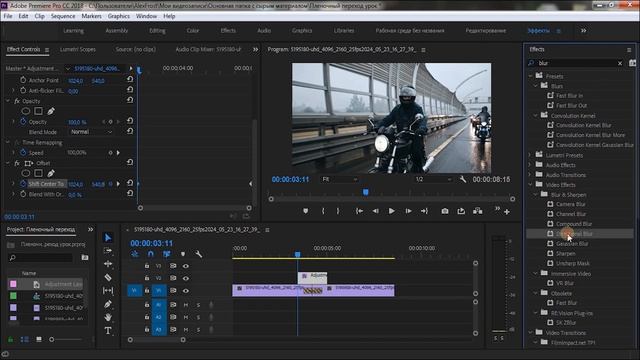Add marker in timeline header
This screenshot has width=640, height=360.
183,254
